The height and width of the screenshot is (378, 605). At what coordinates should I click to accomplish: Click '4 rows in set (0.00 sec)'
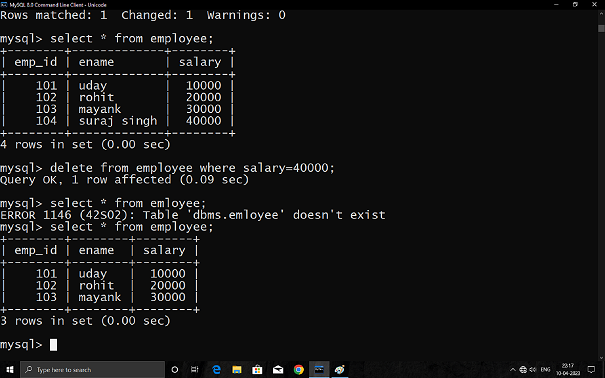tap(85, 144)
